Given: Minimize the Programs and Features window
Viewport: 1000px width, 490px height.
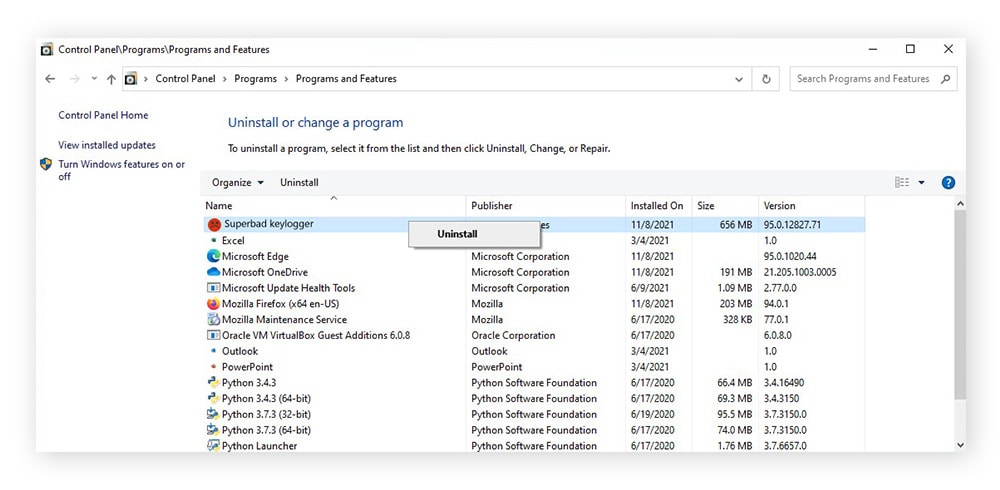Looking at the screenshot, I should [x=873, y=49].
